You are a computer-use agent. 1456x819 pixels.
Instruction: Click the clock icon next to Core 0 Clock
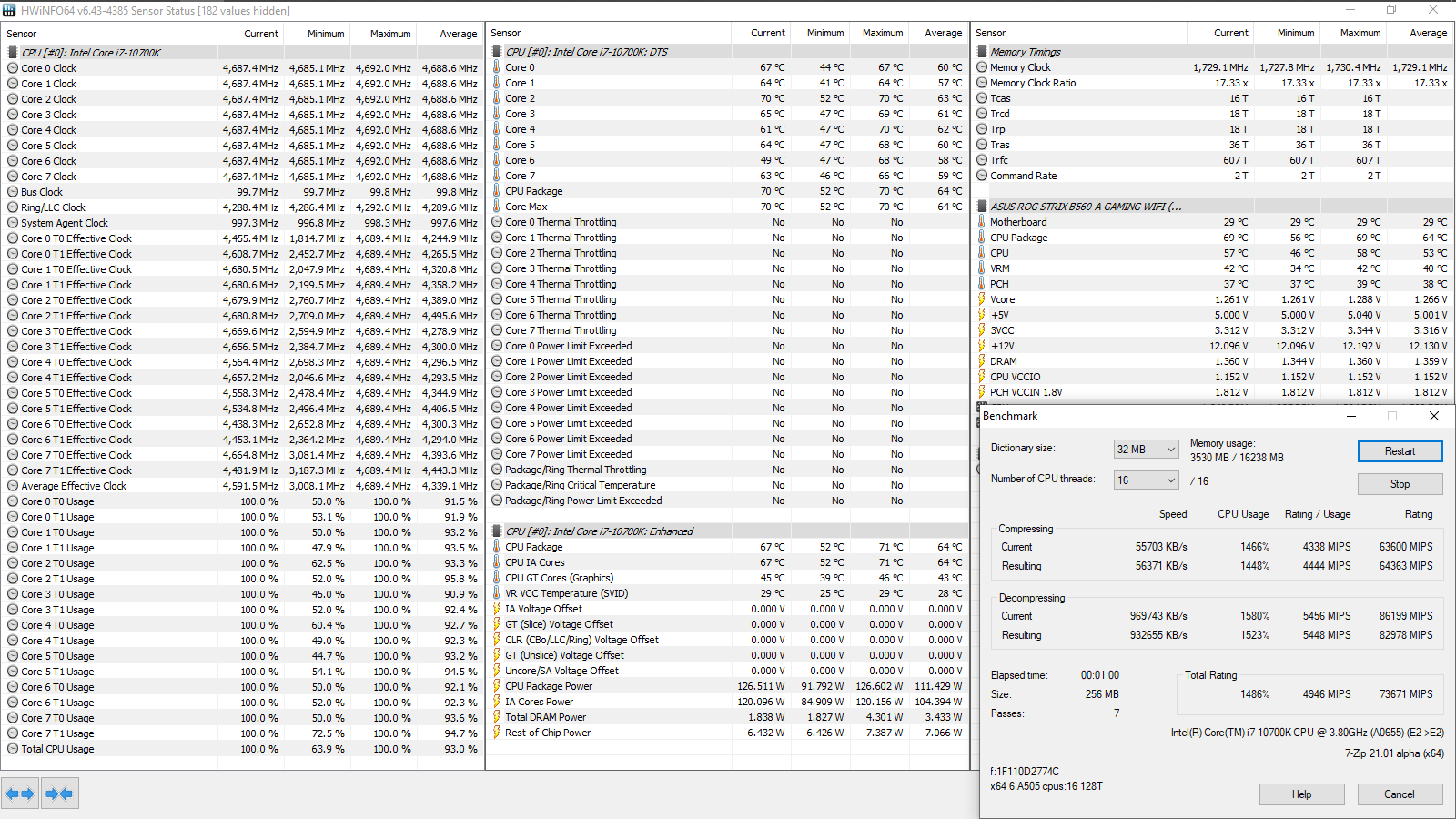point(13,68)
